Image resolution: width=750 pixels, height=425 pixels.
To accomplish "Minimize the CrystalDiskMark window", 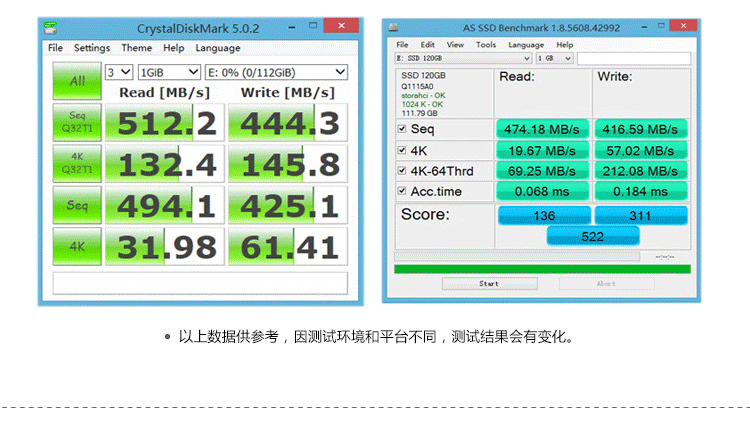I will (292, 27).
